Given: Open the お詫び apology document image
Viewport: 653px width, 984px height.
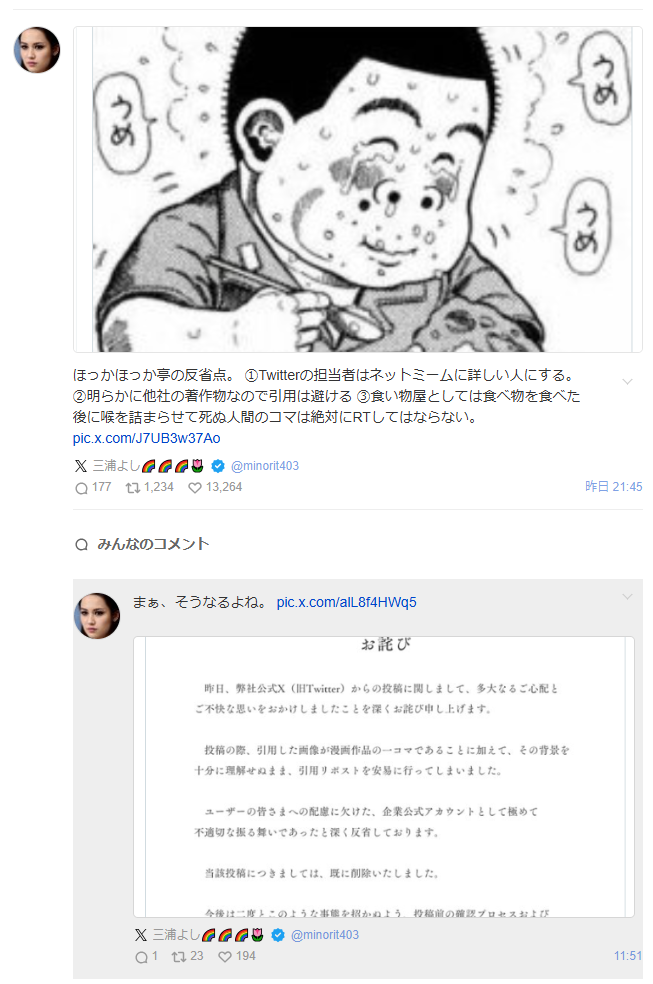Looking at the screenshot, I should (383, 777).
